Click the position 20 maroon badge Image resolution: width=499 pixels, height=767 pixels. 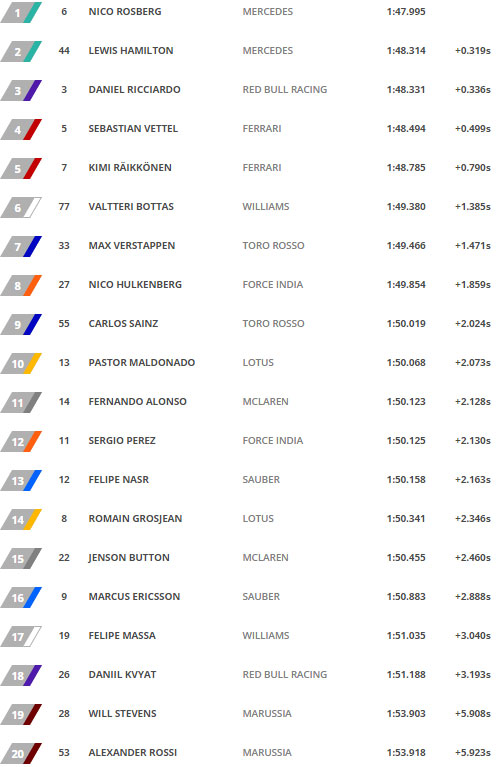pos(21,754)
